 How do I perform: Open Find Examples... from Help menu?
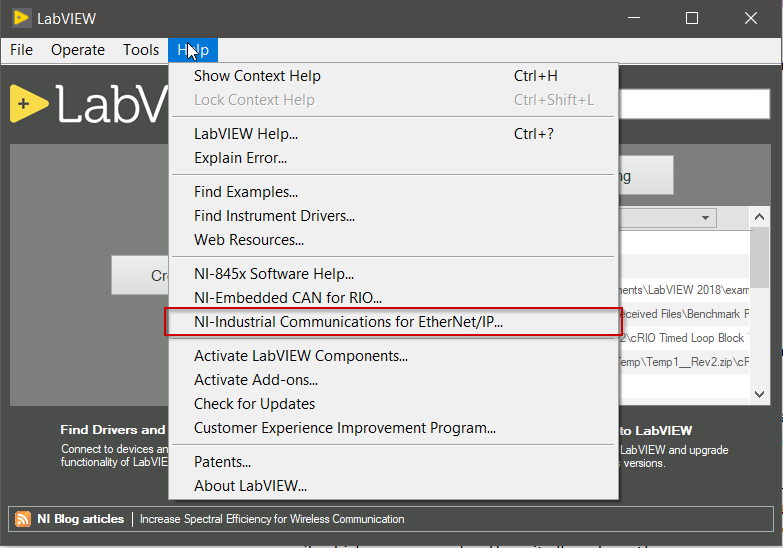(393, 192)
